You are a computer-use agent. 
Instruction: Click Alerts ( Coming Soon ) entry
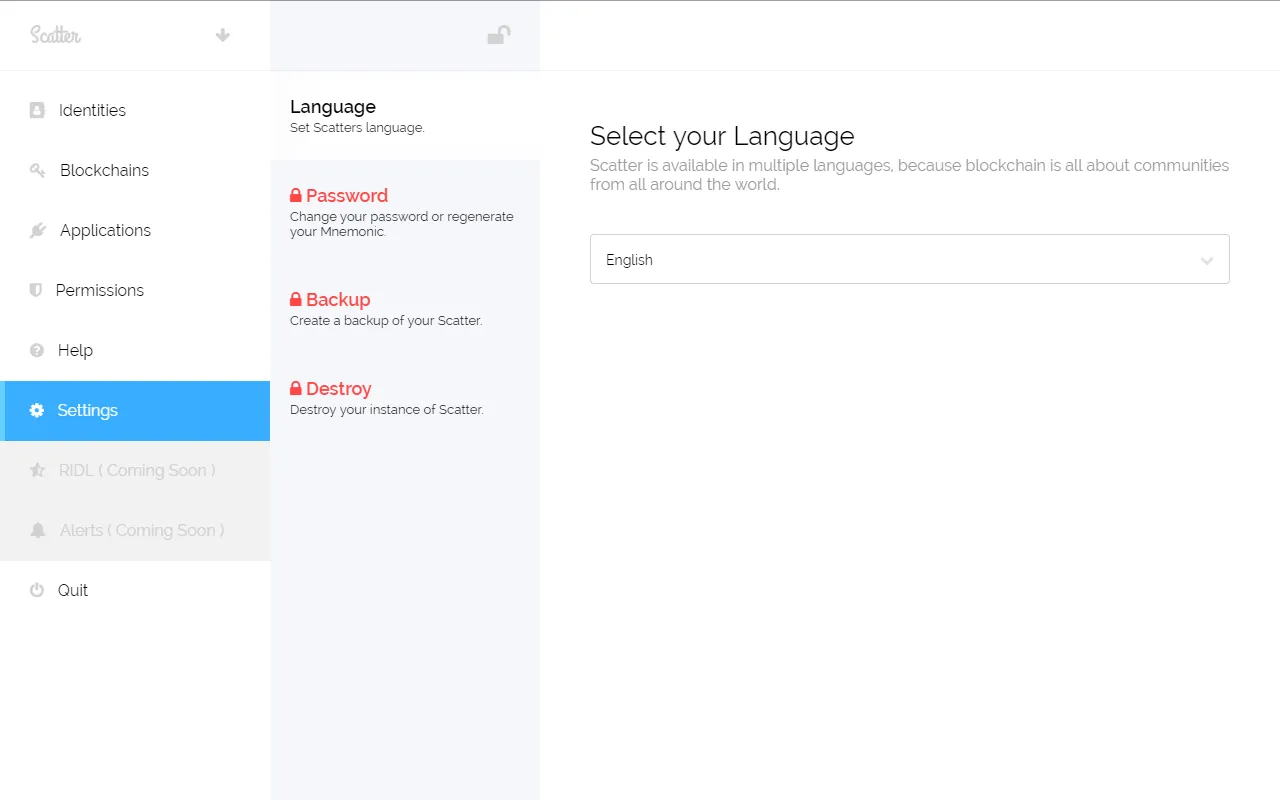(x=135, y=530)
